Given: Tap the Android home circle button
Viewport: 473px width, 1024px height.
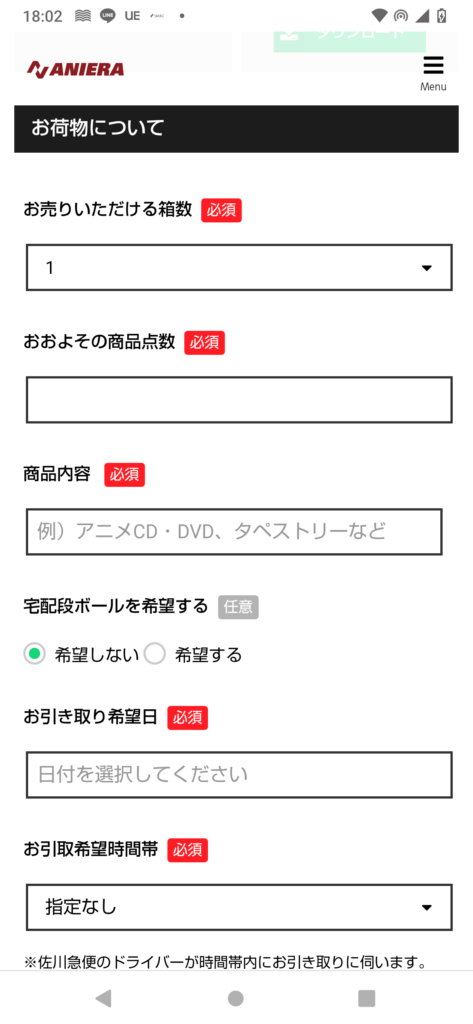Looking at the screenshot, I should click(x=236, y=998).
